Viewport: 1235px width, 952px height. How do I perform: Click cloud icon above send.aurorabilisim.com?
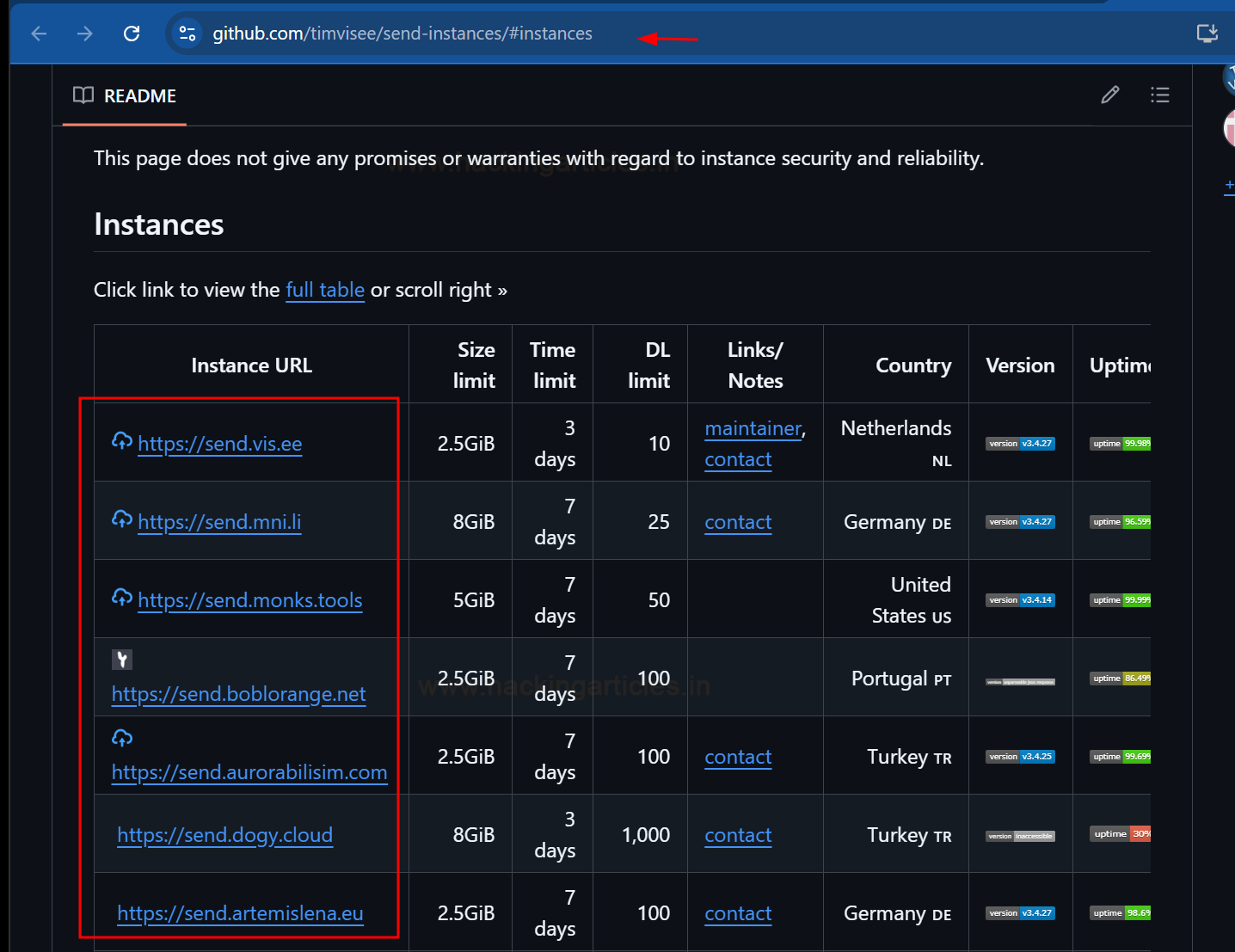(x=122, y=738)
